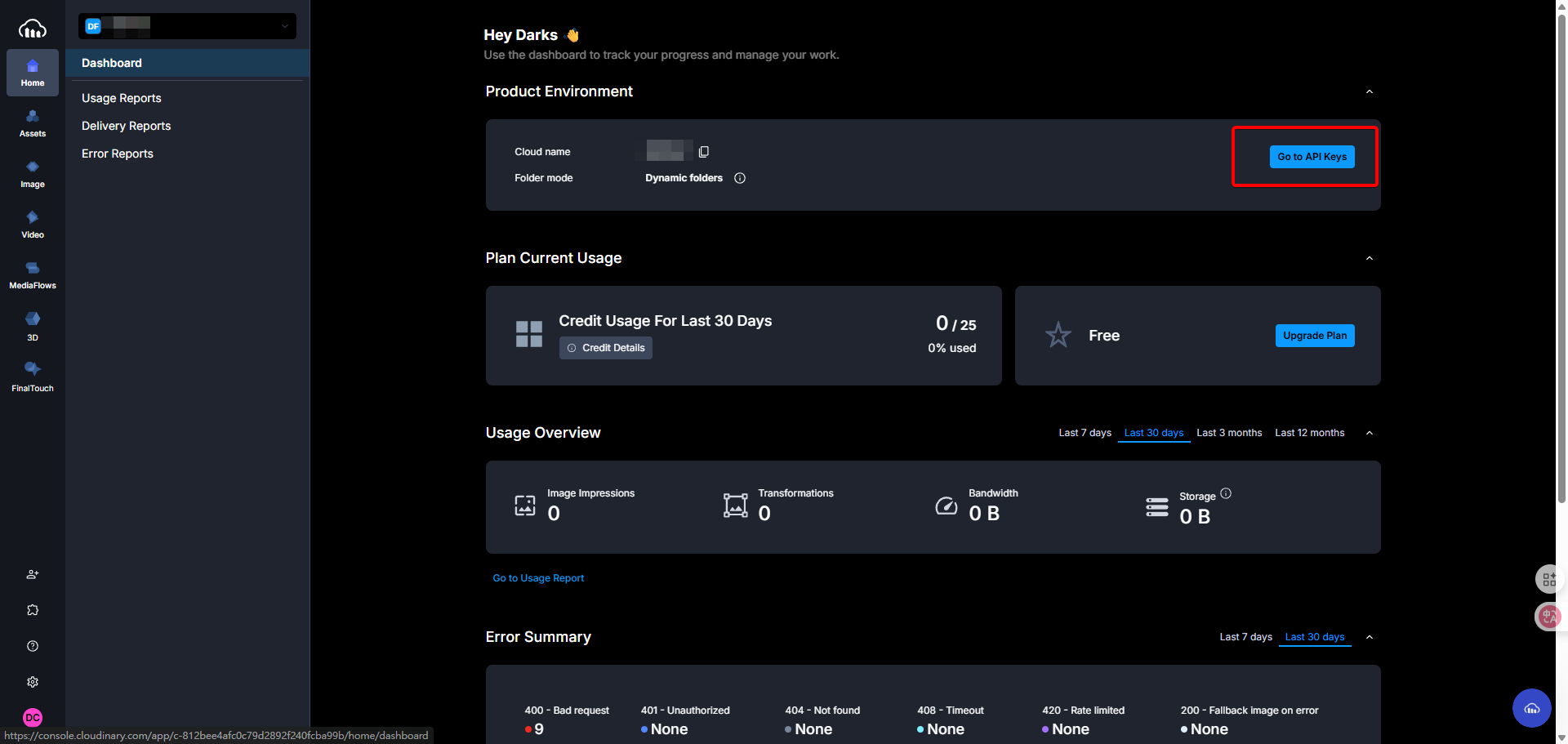Image resolution: width=1568 pixels, height=744 pixels.
Task: Collapse the Usage Overview section
Action: tap(1370, 433)
